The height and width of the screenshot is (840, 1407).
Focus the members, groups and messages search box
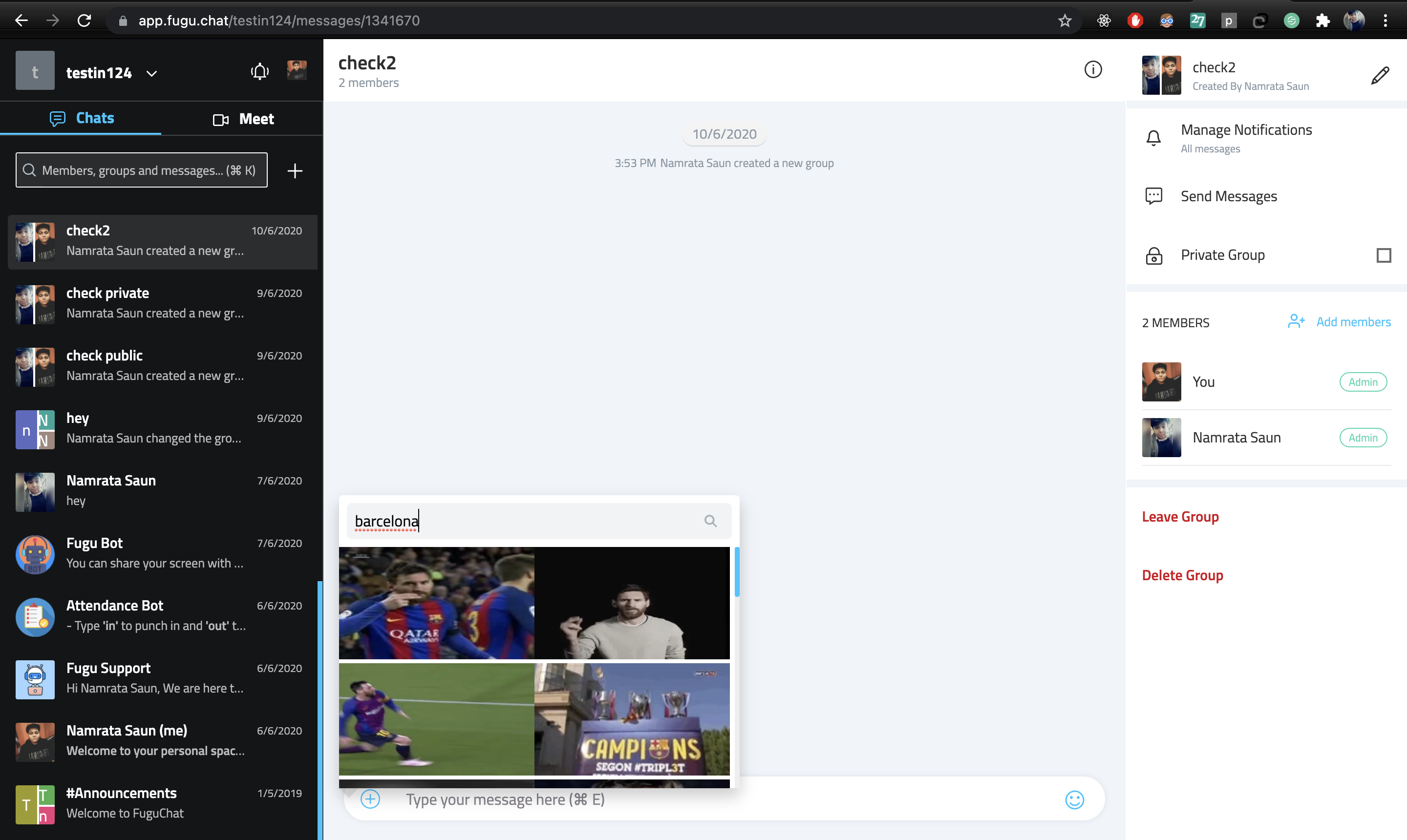coord(142,170)
